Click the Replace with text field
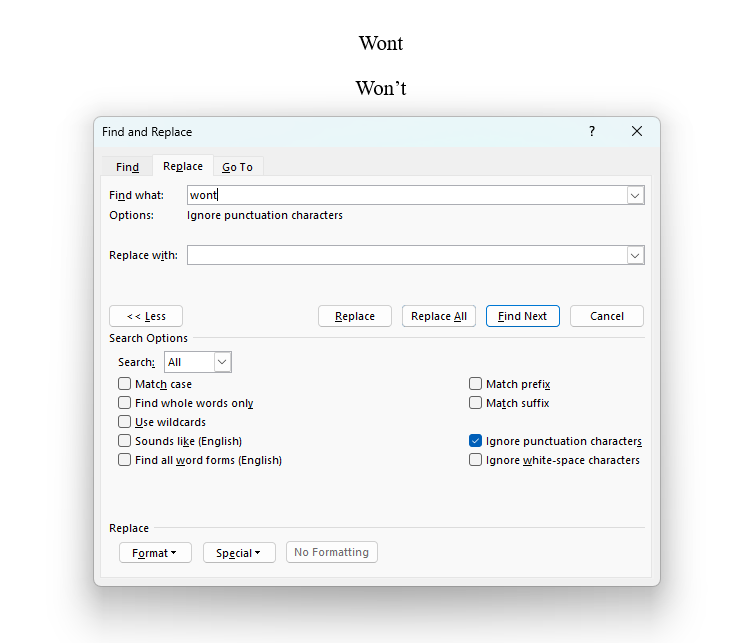Screen dimensions: 751x643 pyautogui.click(x=406, y=255)
